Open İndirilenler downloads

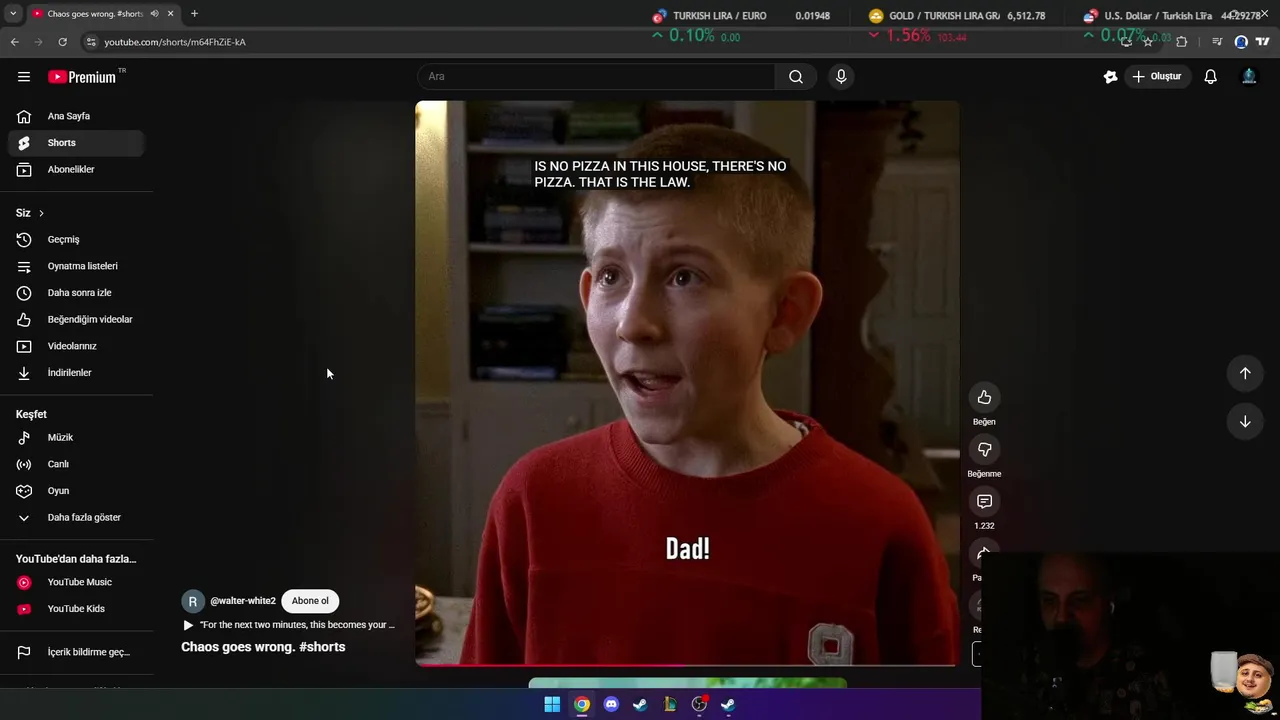pos(75,373)
